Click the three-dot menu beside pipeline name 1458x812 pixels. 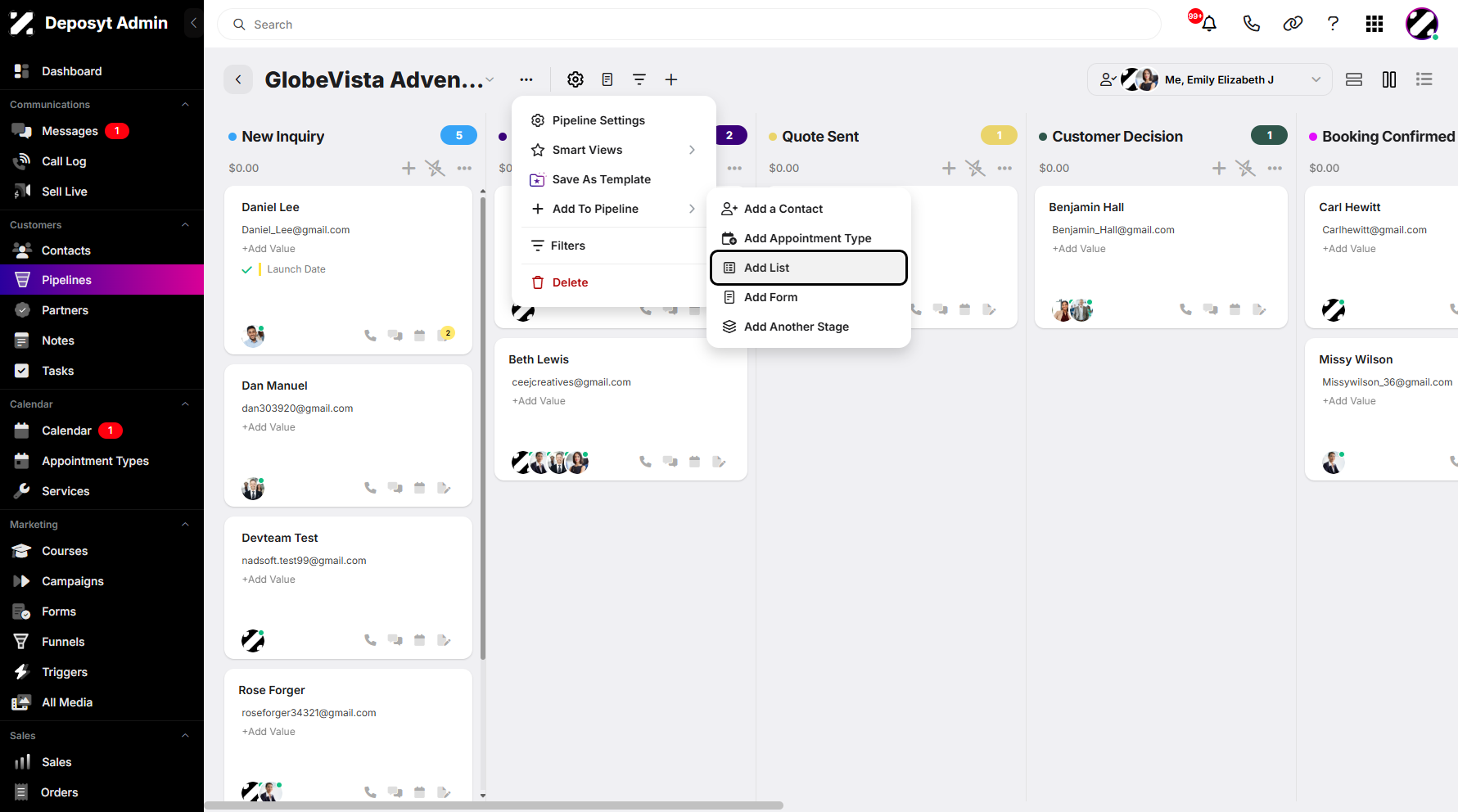click(x=526, y=79)
